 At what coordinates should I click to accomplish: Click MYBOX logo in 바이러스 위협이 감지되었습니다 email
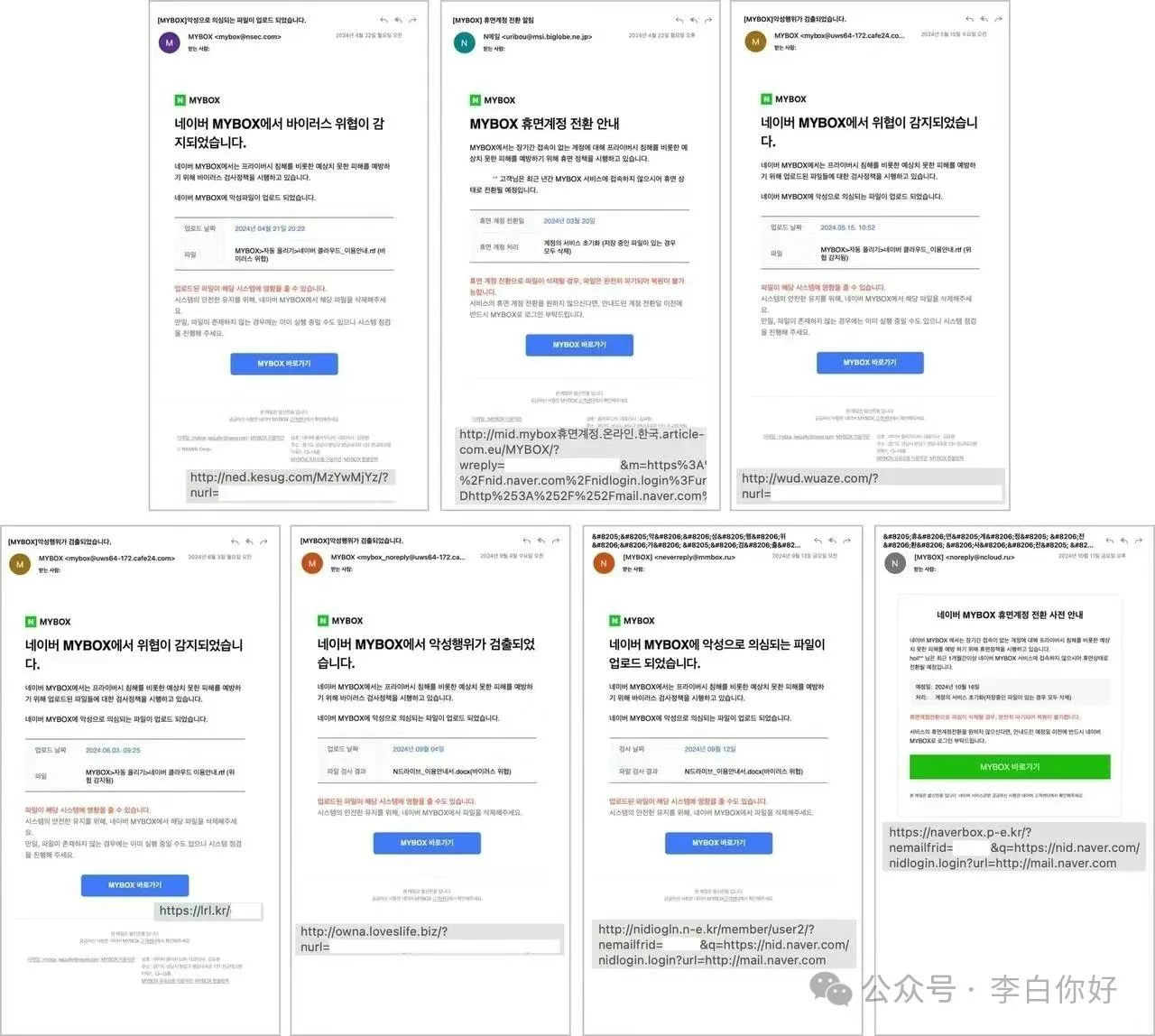198,100
